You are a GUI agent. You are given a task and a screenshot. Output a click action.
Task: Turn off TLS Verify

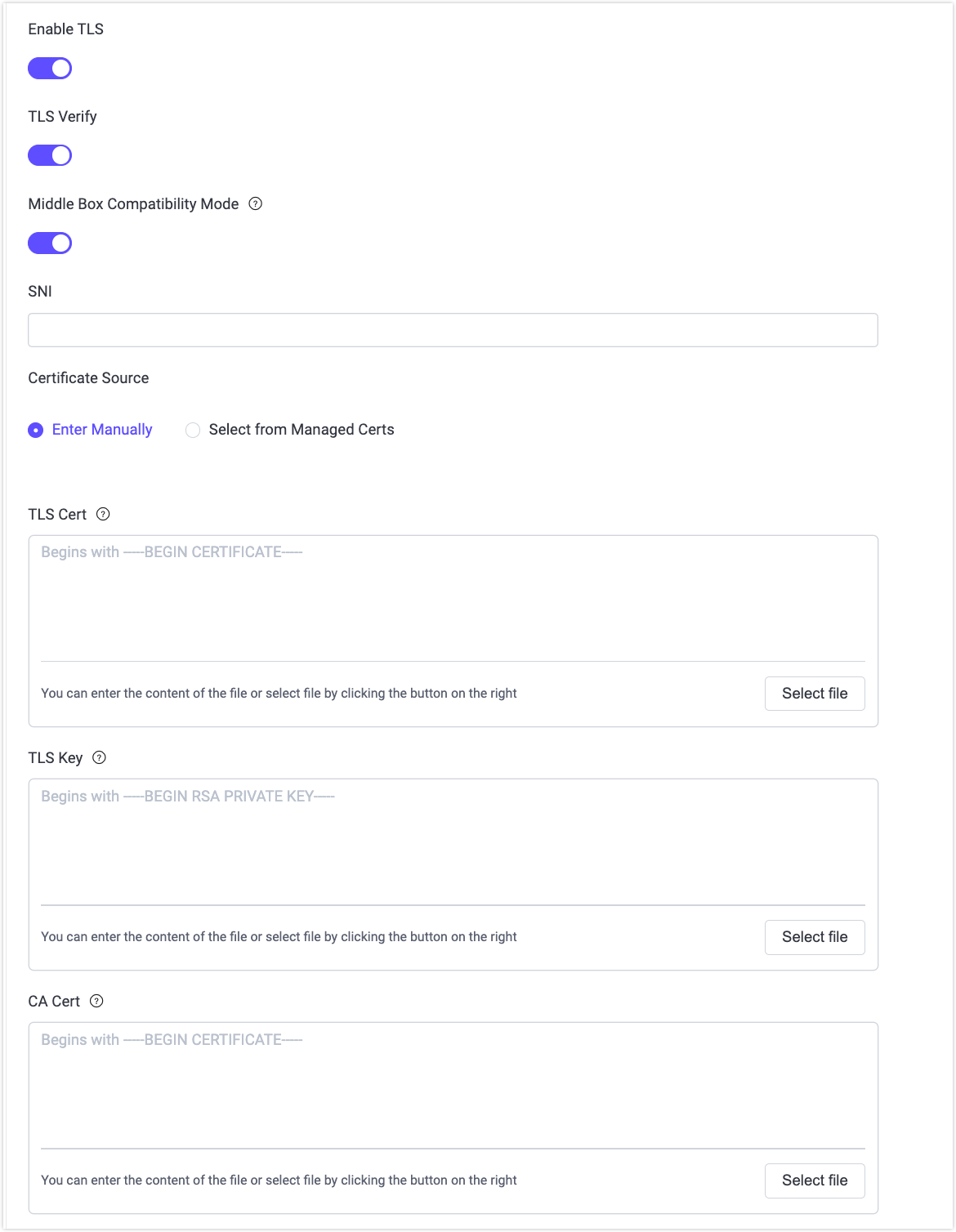(49, 154)
